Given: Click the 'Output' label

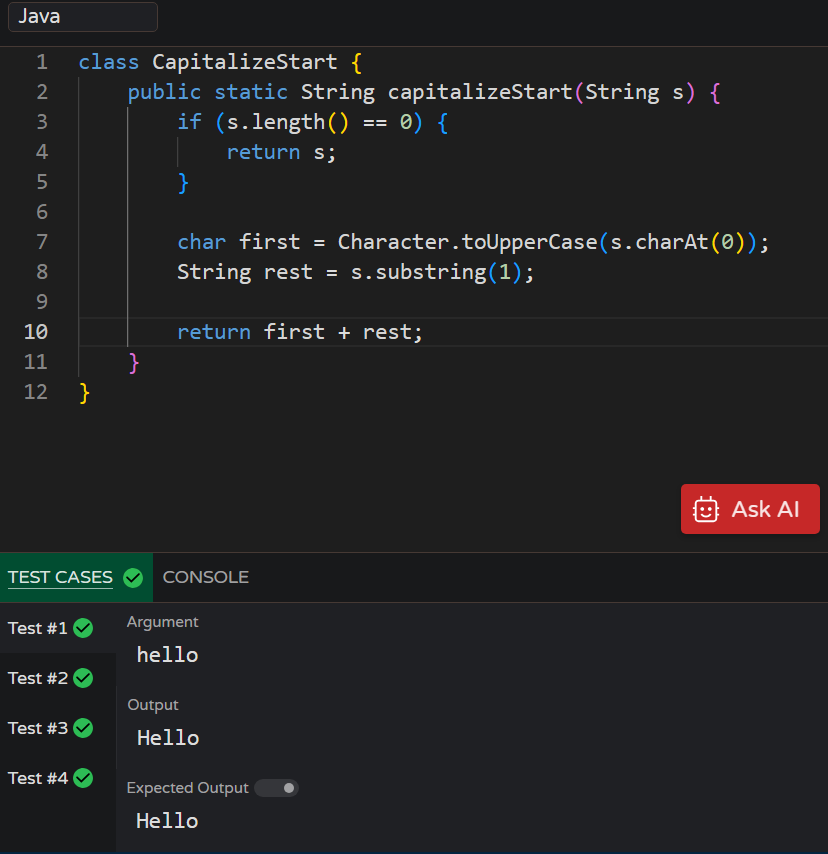Looking at the screenshot, I should tap(153, 705).
